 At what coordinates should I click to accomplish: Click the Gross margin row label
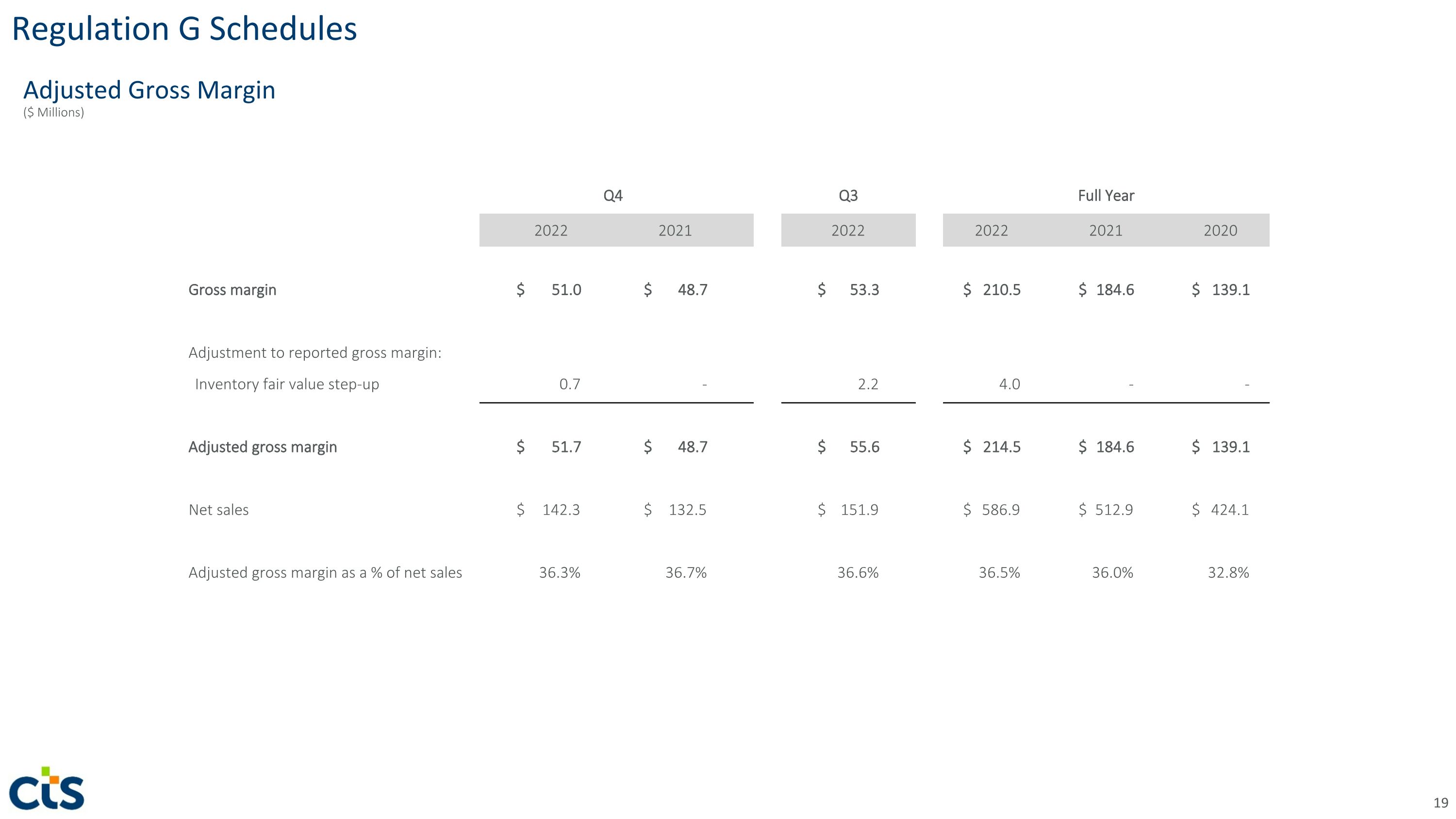(x=232, y=290)
